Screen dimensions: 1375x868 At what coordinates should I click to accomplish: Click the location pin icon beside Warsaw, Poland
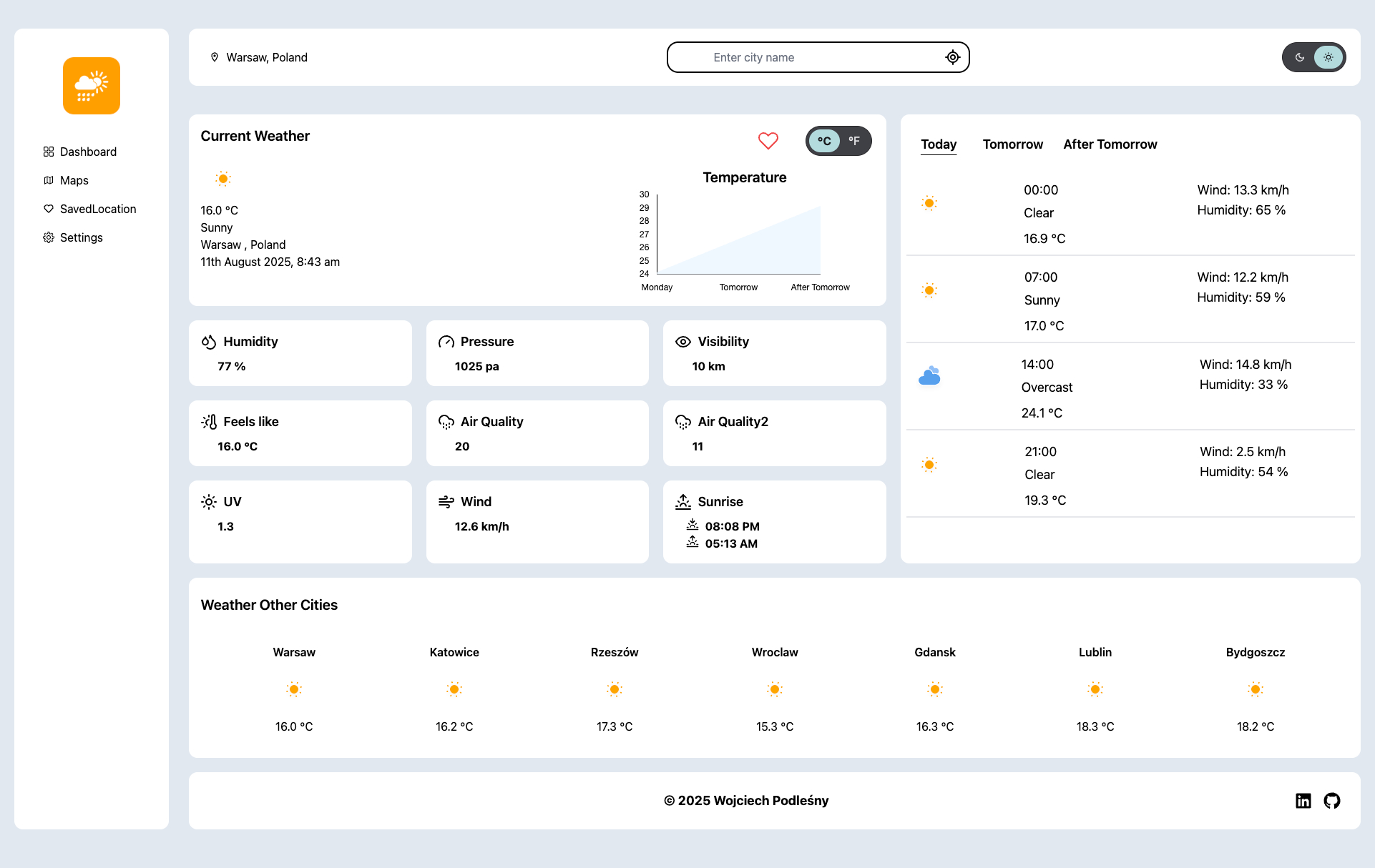click(x=215, y=57)
